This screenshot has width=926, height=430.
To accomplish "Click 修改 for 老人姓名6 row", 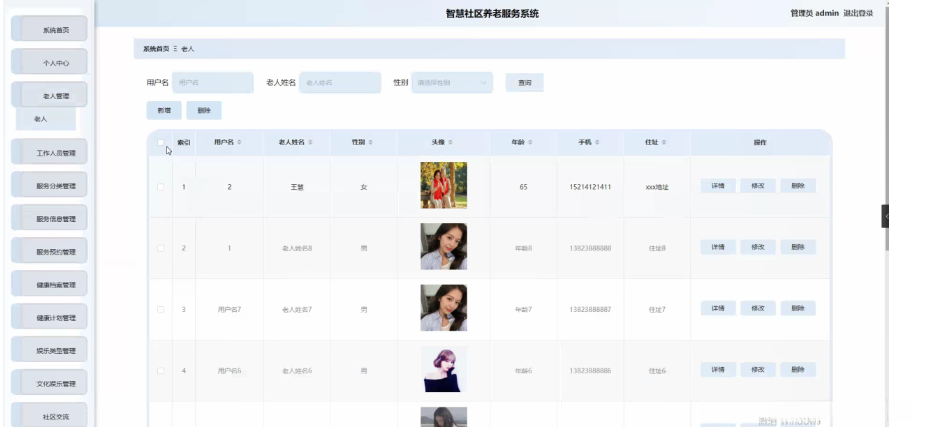I will point(758,370).
